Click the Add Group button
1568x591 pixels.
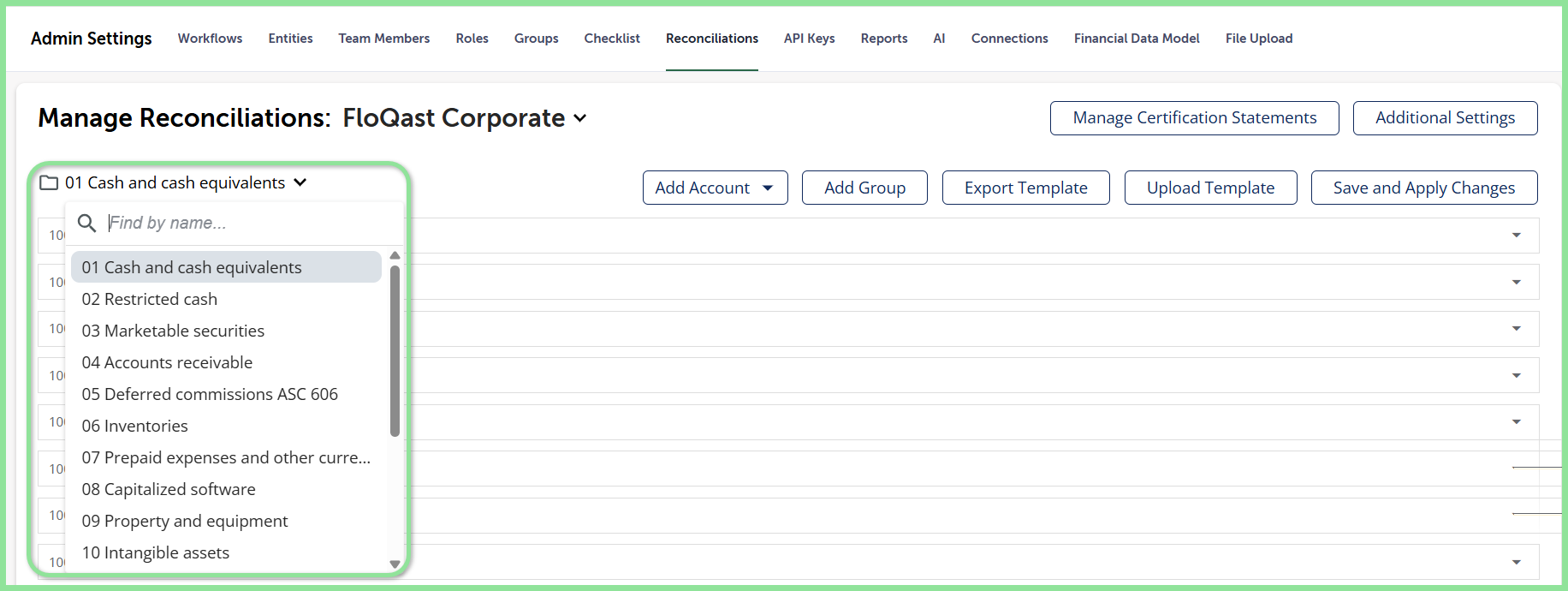click(864, 188)
